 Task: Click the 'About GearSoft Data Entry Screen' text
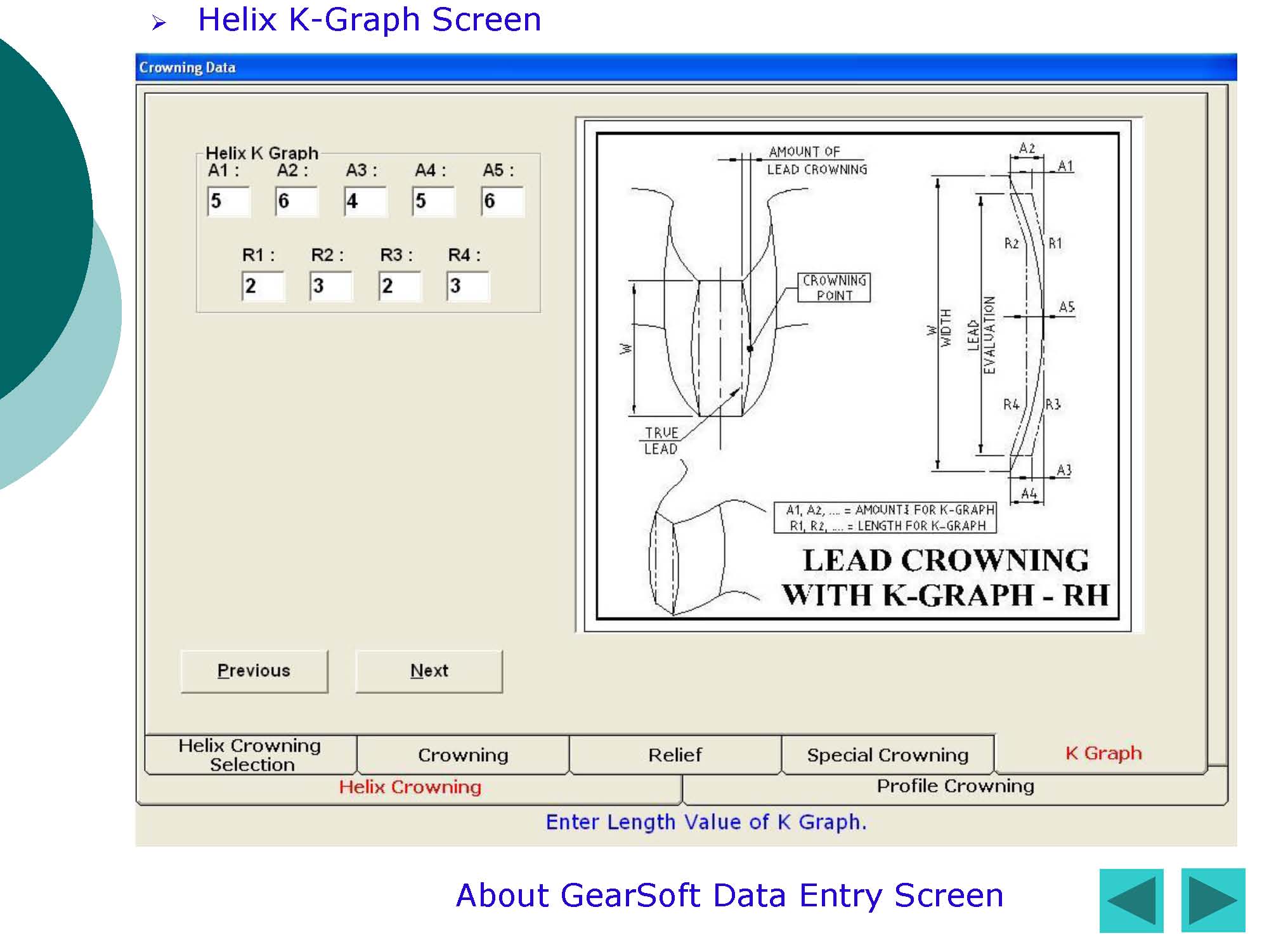[x=729, y=896]
